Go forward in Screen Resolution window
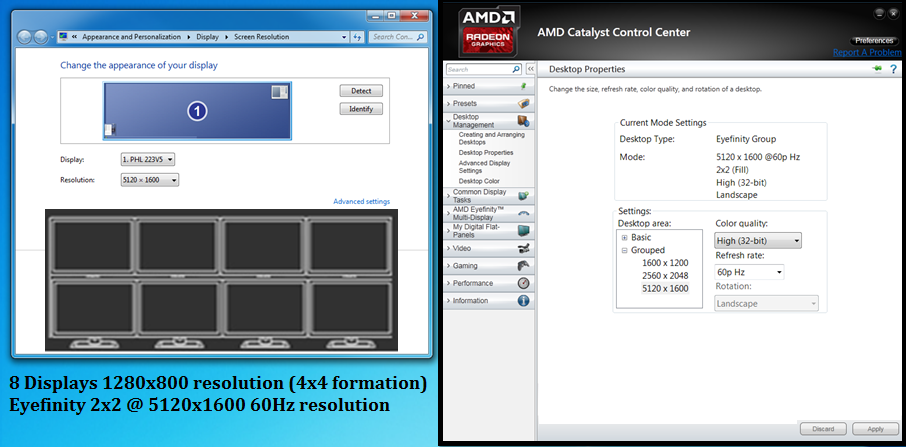Image resolution: width=908 pixels, height=448 pixels. click(40, 37)
